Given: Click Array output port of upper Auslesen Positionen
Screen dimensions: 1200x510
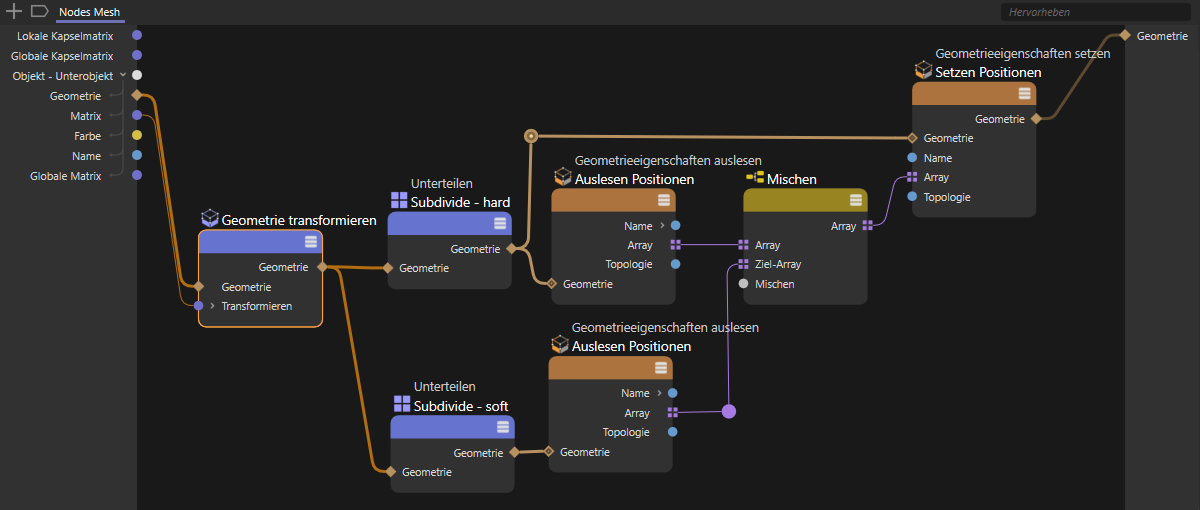Looking at the screenshot, I should click(x=676, y=245).
